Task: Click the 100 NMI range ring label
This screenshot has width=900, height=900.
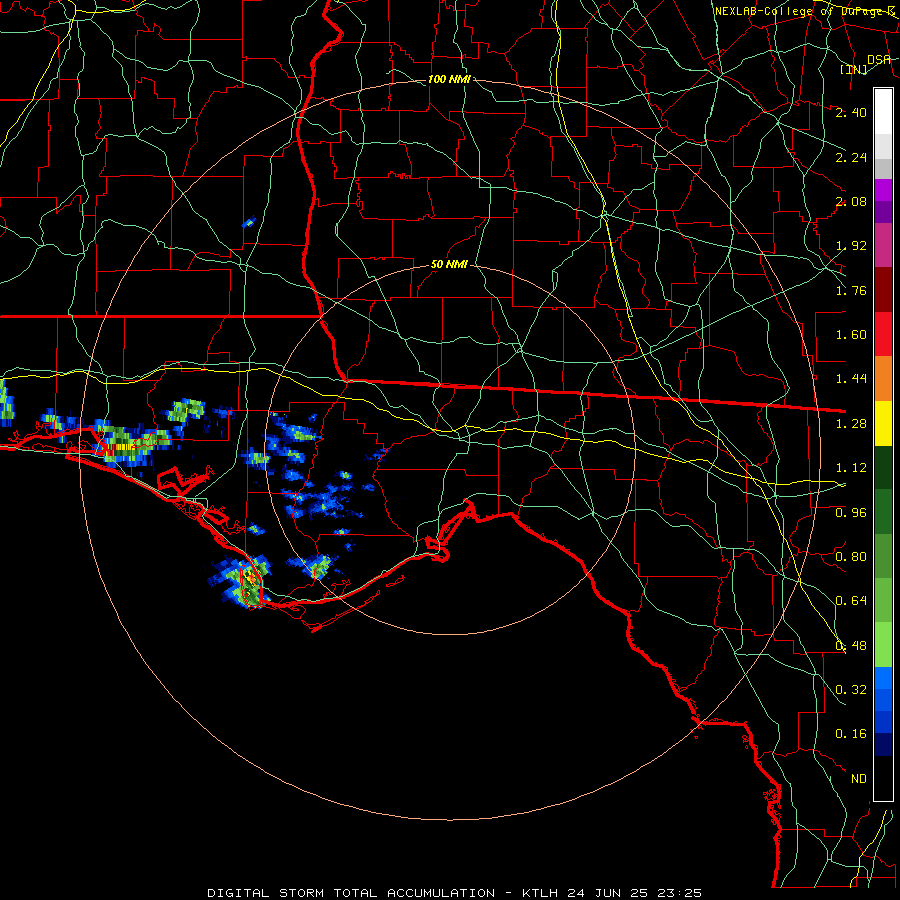Action: [x=449, y=79]
